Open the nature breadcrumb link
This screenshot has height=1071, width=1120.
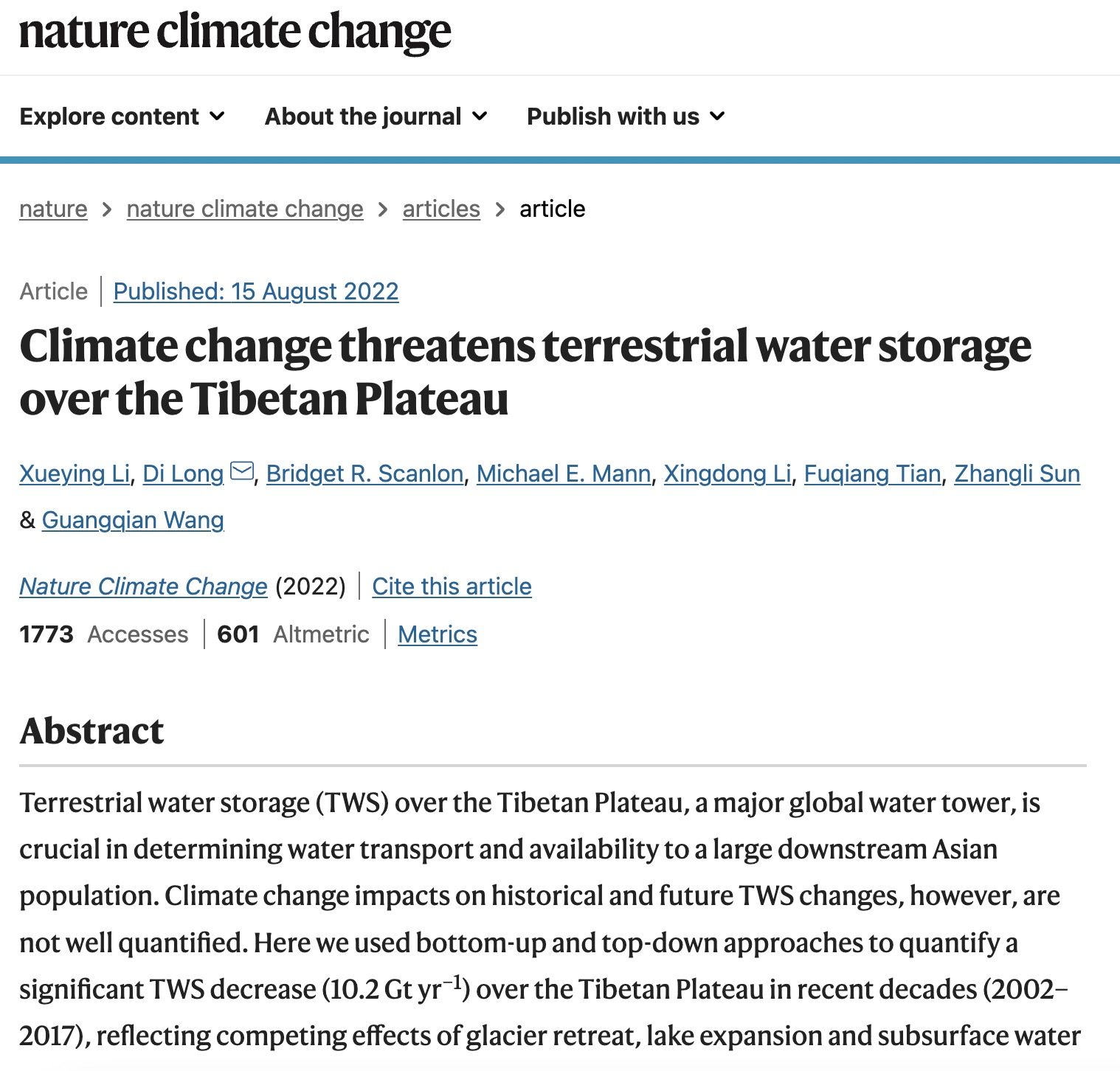pos(52,209)
